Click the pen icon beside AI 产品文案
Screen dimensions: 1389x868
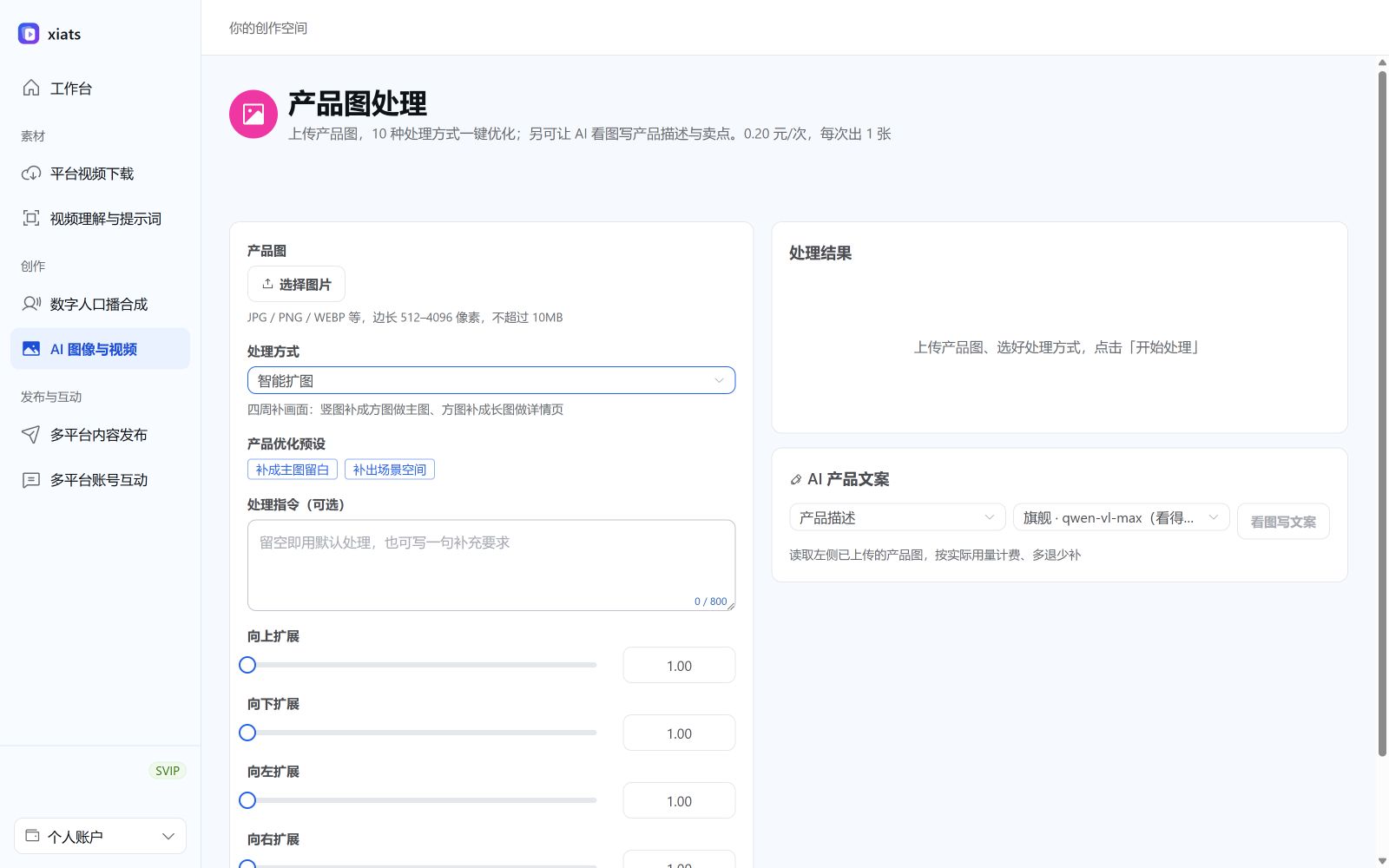pyautogui.click(x=796, y=479)
